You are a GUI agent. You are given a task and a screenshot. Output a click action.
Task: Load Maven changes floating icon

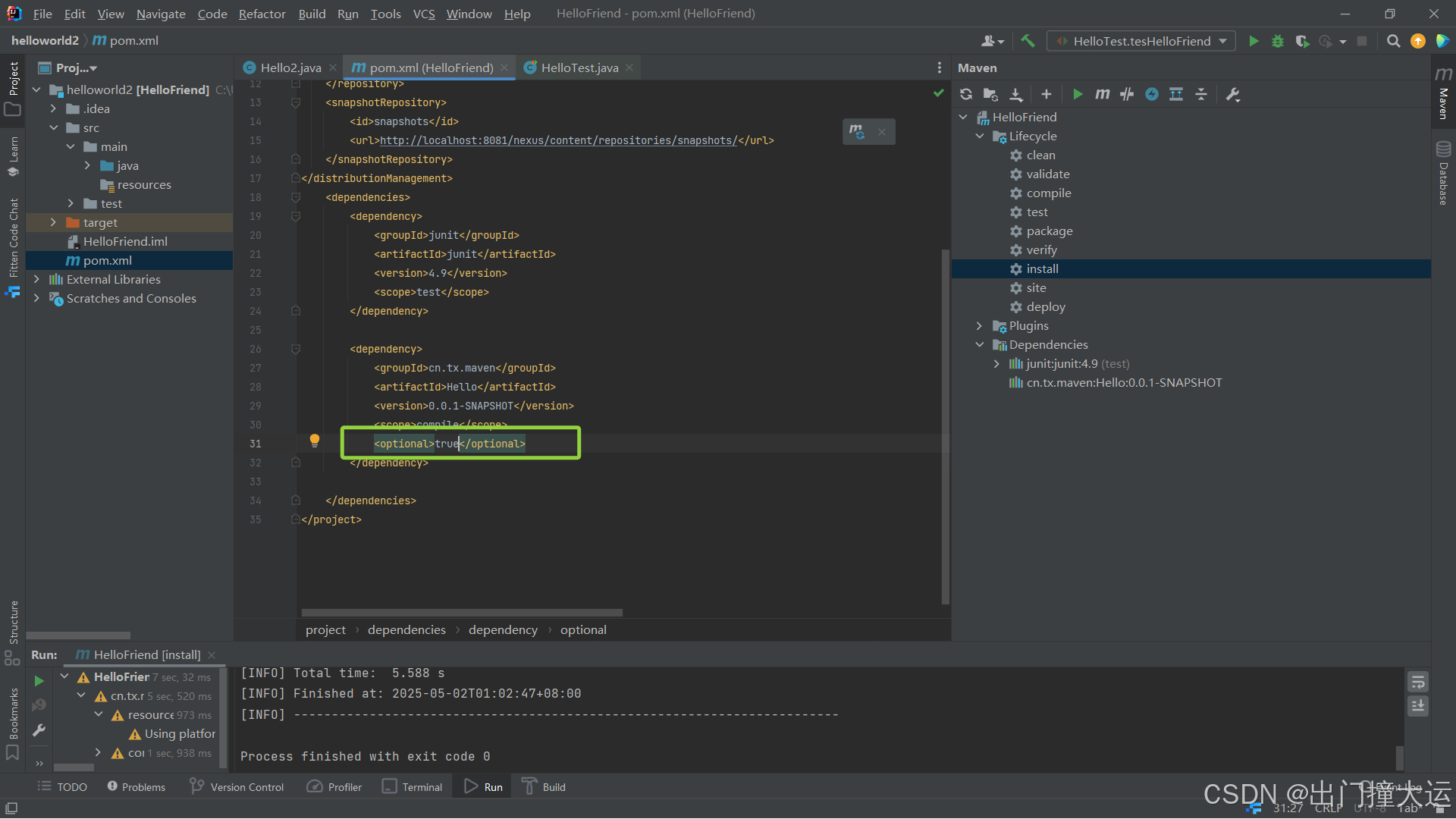(857, 131)
